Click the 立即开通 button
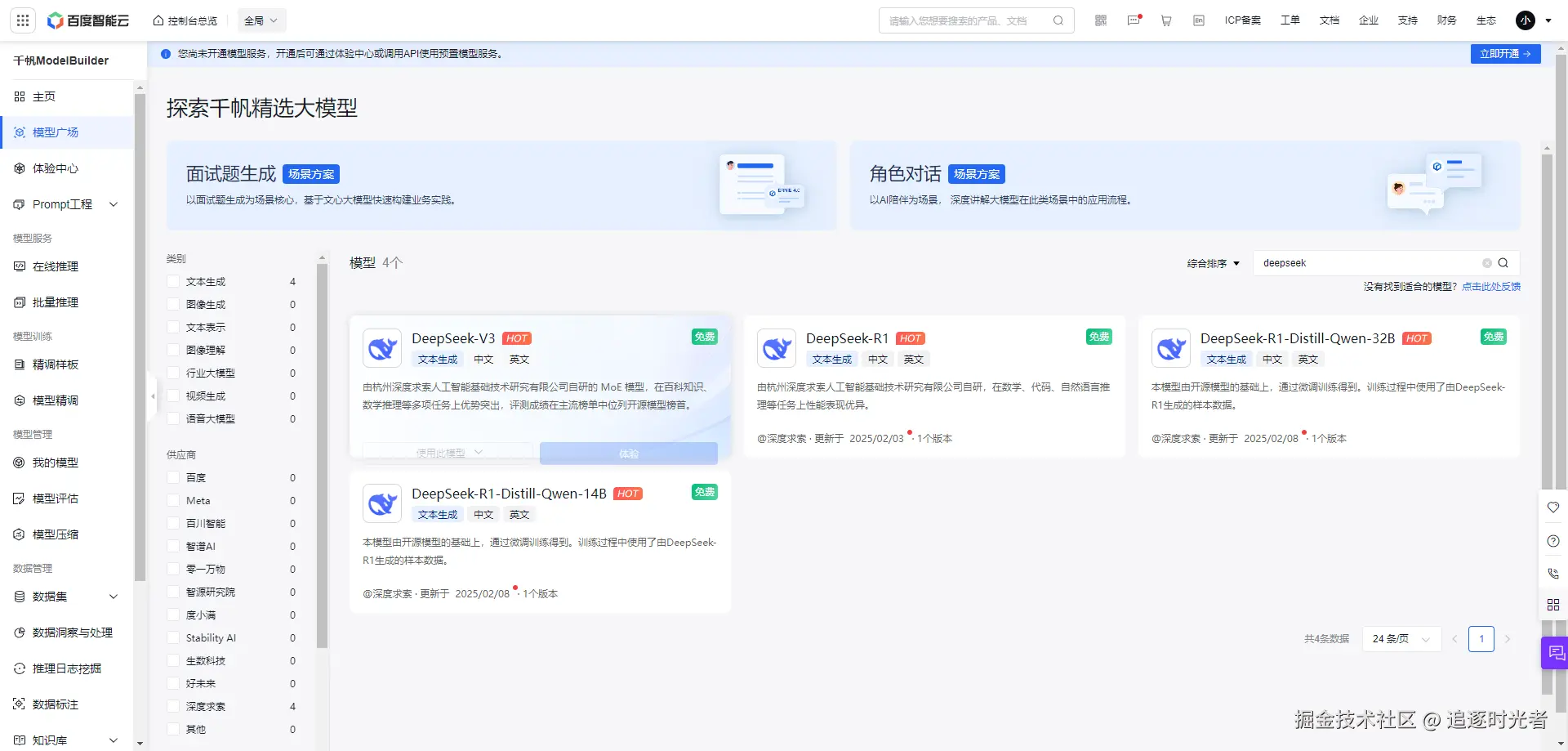This screenshot has height=751, width=1568. tap(1505, 54)
